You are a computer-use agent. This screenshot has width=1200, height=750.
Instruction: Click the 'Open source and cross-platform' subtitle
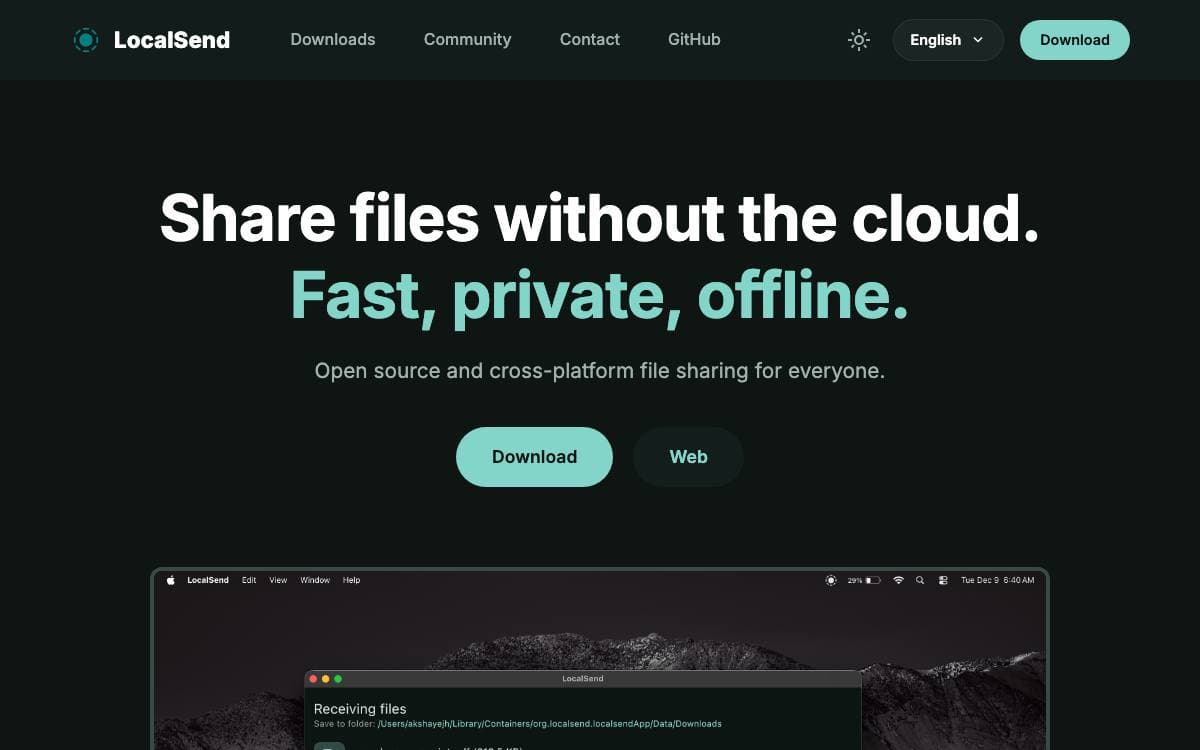click(x=600, y=371)
